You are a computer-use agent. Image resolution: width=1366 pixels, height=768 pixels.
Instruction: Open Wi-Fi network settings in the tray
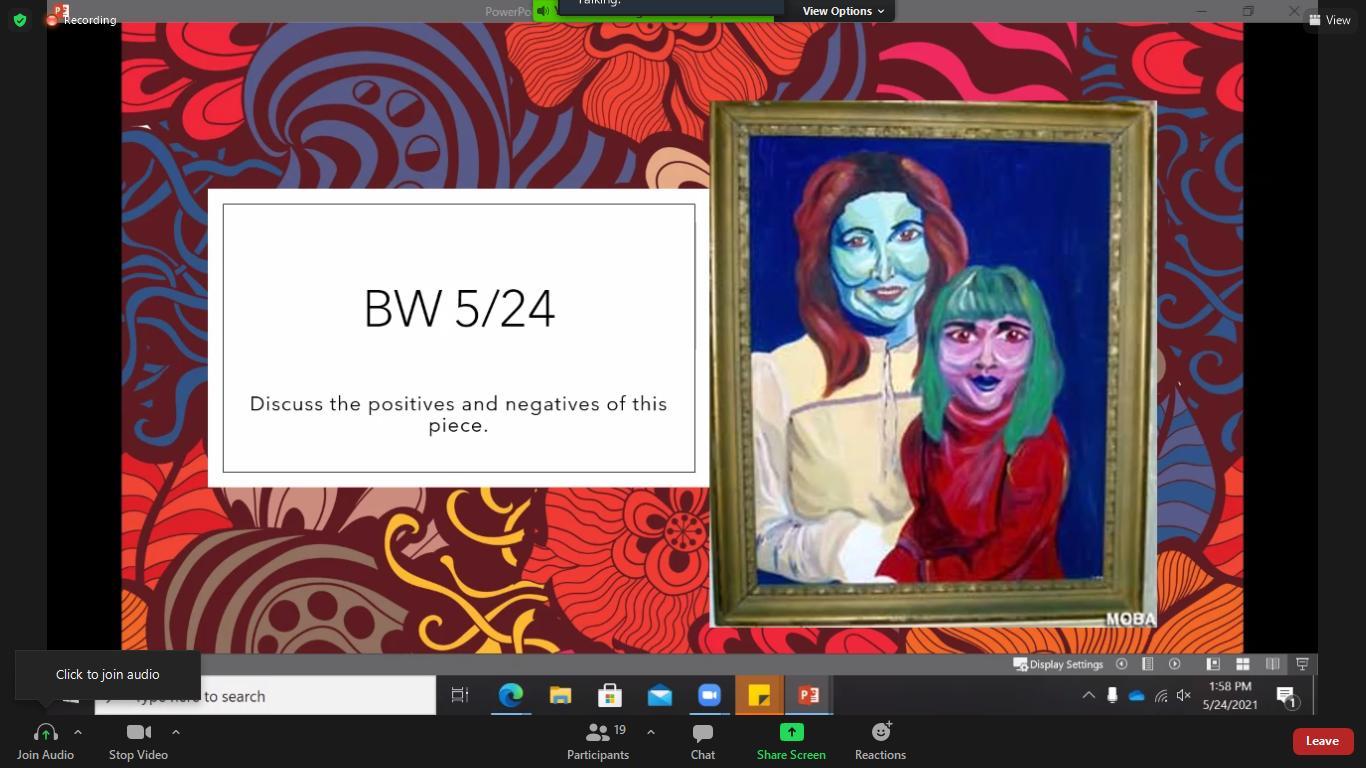[x=1161, y=696]
